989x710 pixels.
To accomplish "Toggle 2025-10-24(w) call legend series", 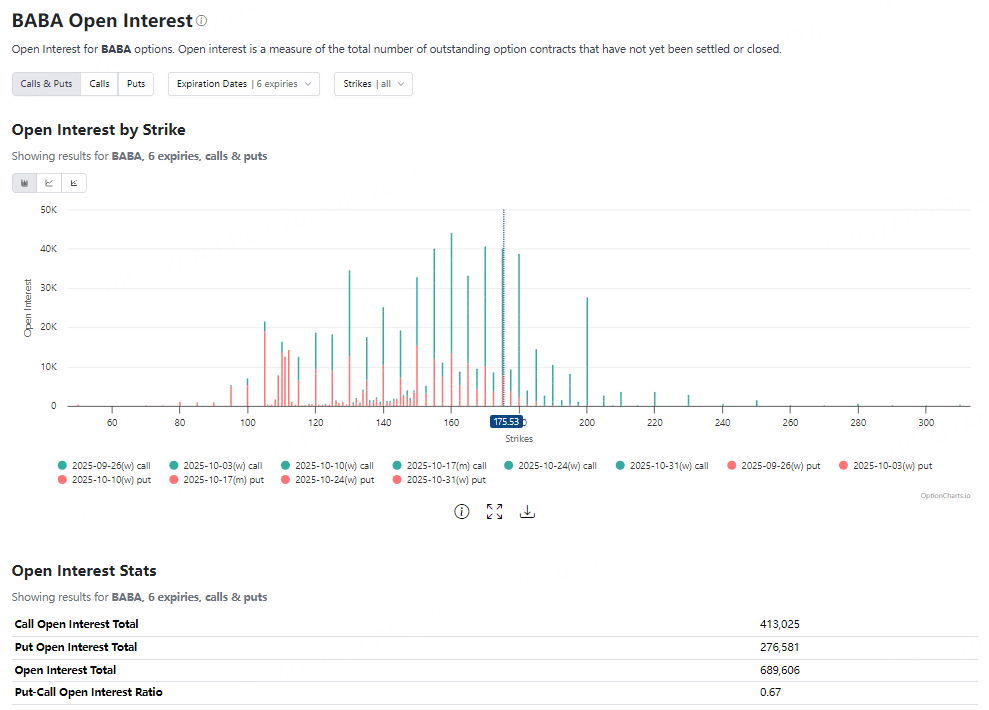I will click(551, 466).
